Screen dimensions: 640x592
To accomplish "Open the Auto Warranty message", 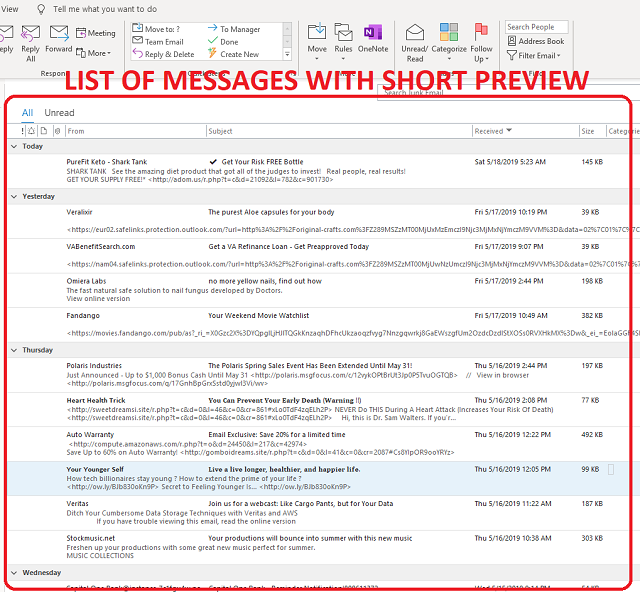I will coord(318,444).
